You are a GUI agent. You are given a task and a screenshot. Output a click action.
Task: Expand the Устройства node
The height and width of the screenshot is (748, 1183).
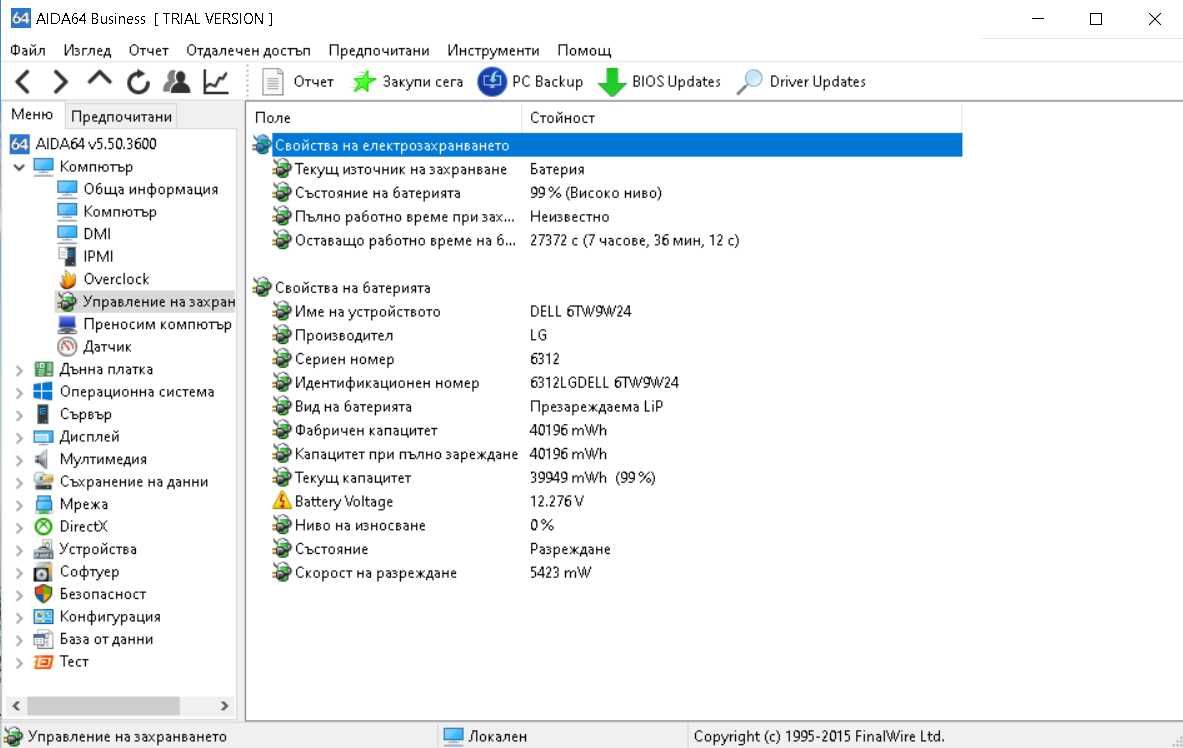[x=19, y=550]
